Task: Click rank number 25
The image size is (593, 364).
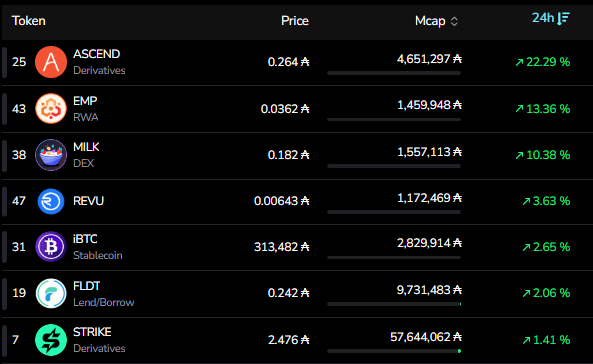Action: (19, 62)
